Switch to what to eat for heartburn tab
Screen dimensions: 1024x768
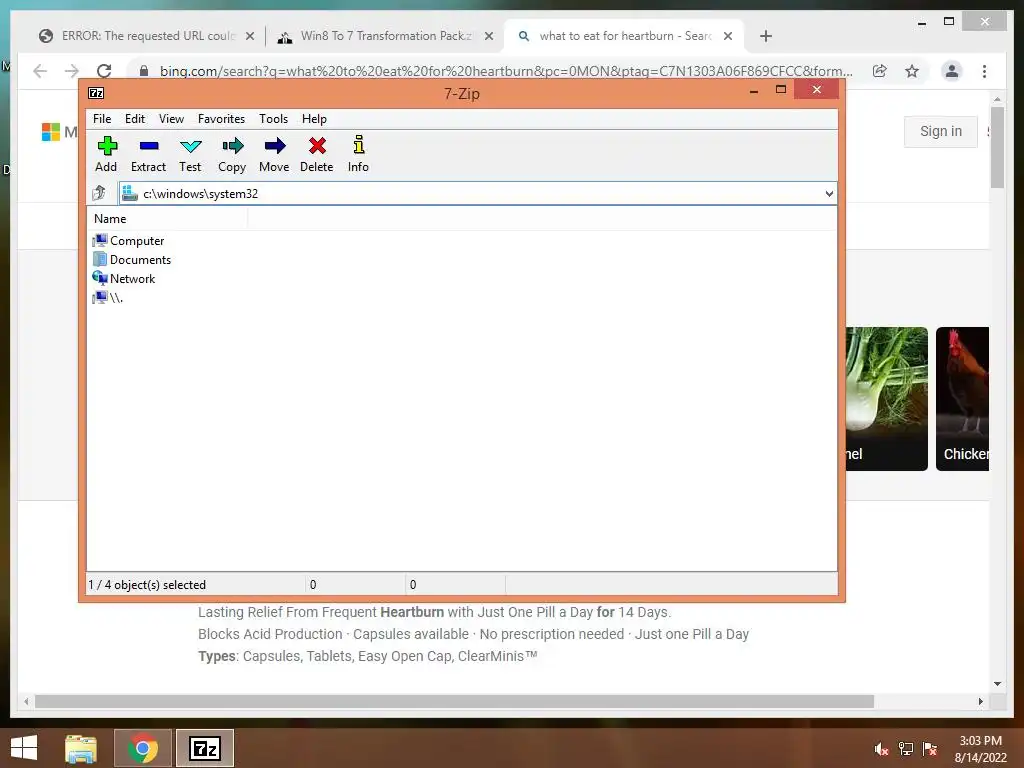pos(624,36)
